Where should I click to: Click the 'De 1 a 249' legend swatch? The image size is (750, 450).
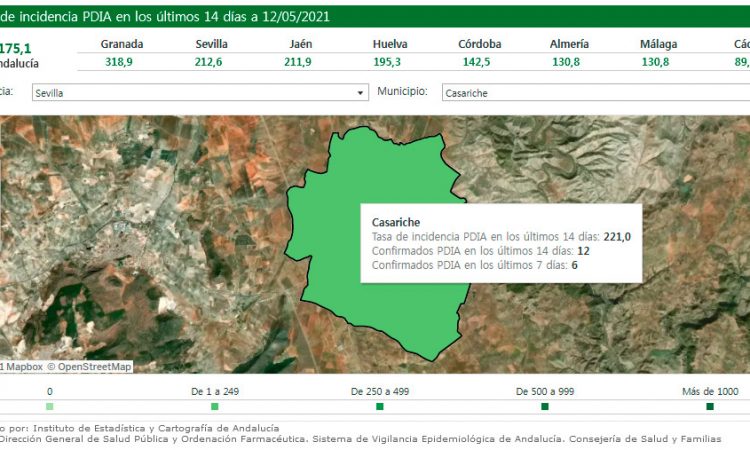click(x=215, y=407)
